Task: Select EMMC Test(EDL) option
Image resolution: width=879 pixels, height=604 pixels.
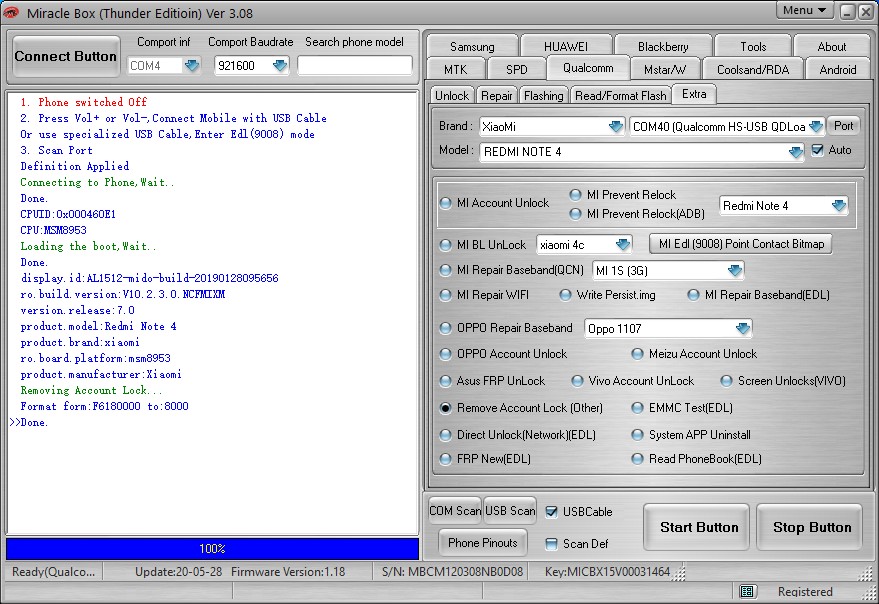Action: coord(637,408)
